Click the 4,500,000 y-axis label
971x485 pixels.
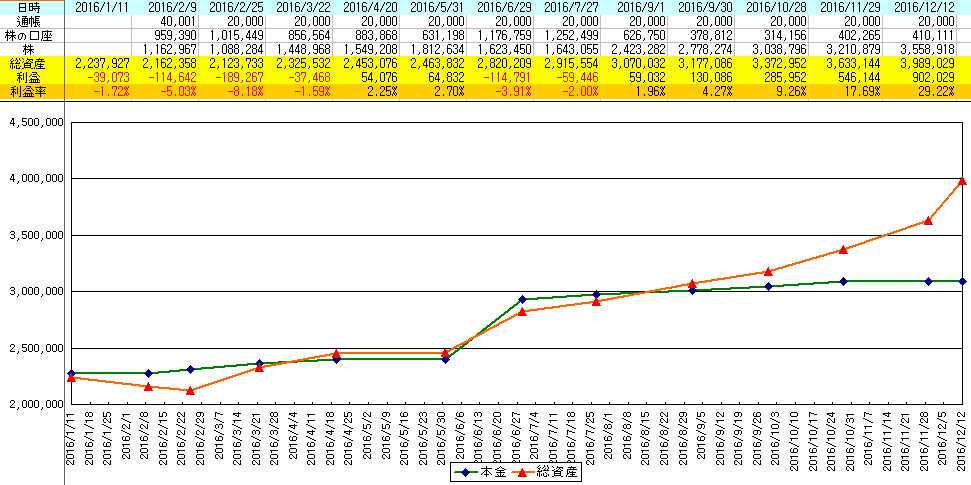[36, 122]
